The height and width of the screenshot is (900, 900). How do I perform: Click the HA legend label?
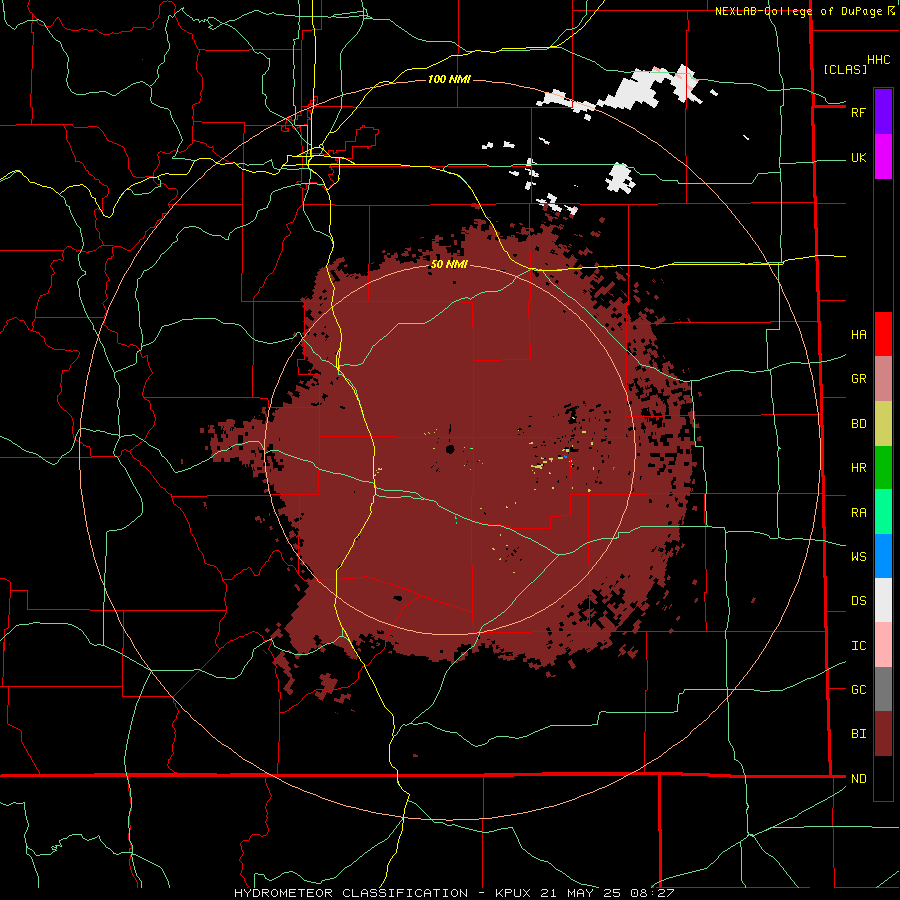[x=858, y=335]
